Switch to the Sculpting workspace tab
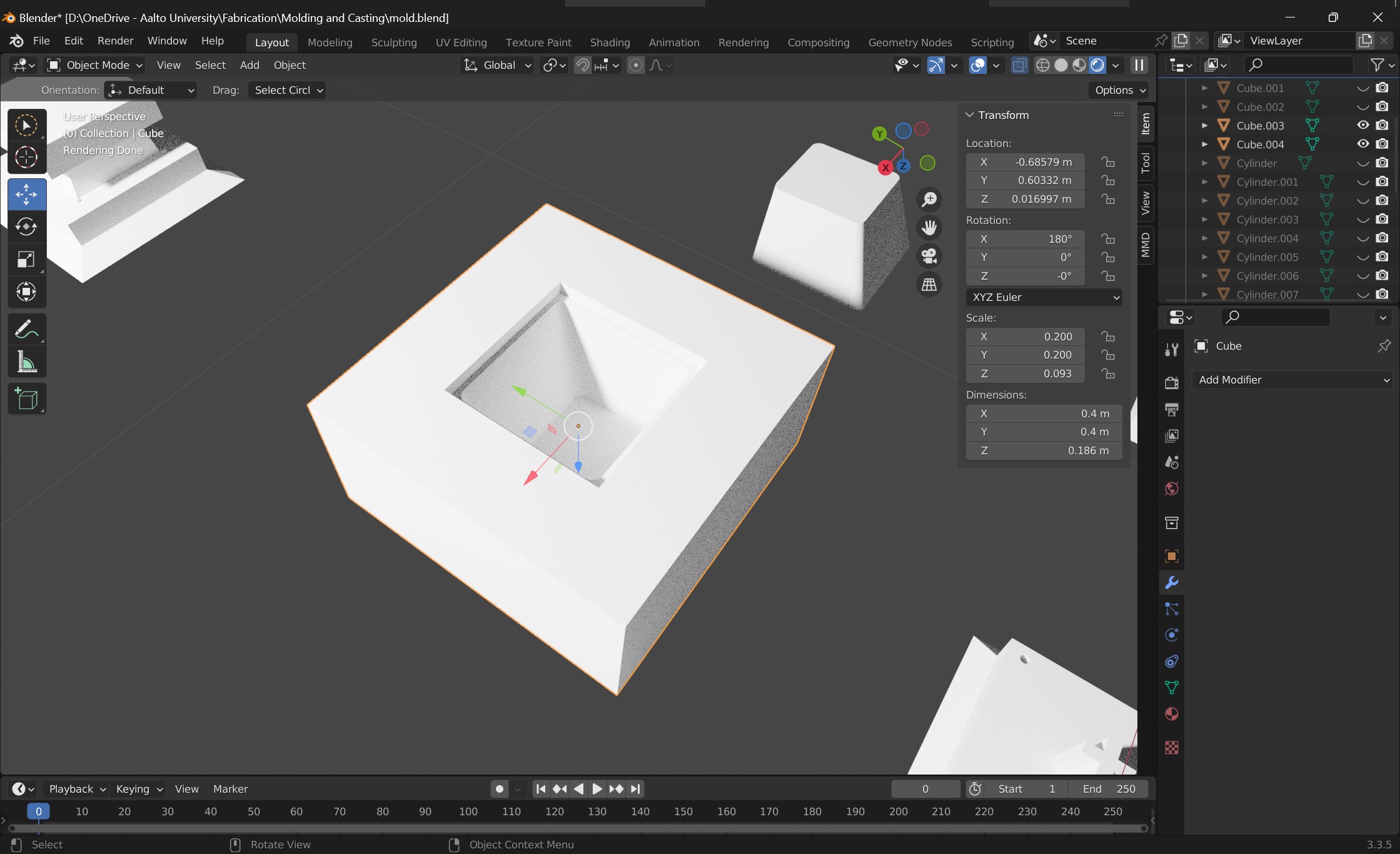The width and height of the screenshot is (1400, 854). (x=393, y=42)
